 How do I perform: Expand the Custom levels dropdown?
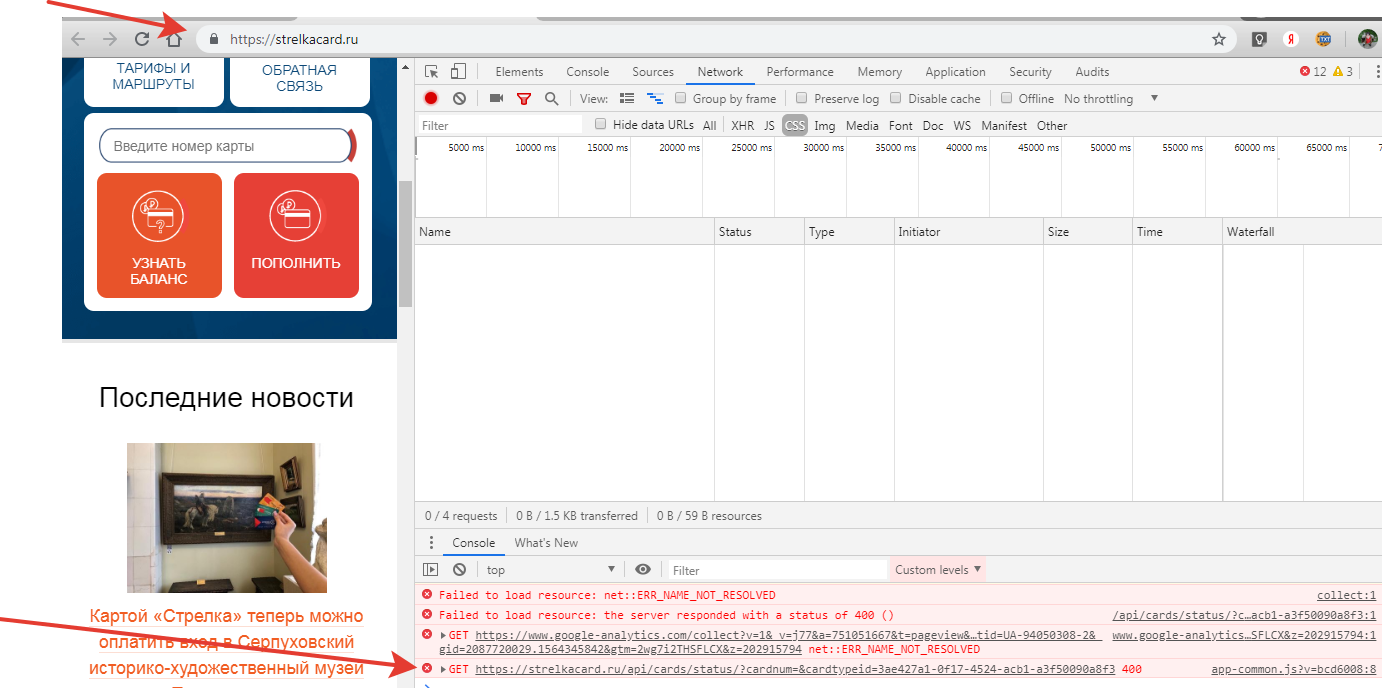[937, 569]
